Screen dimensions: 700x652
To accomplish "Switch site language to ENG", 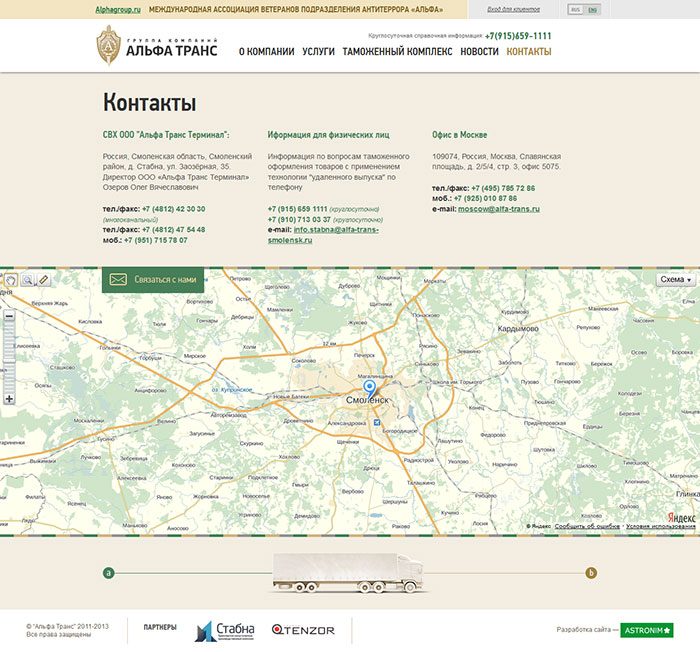I will [x=593, y=9].
